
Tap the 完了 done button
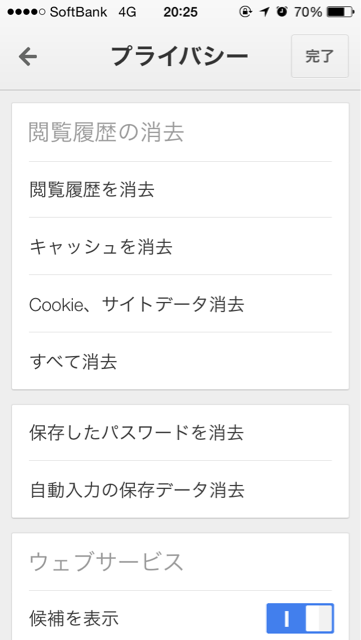tap(320, 56)
